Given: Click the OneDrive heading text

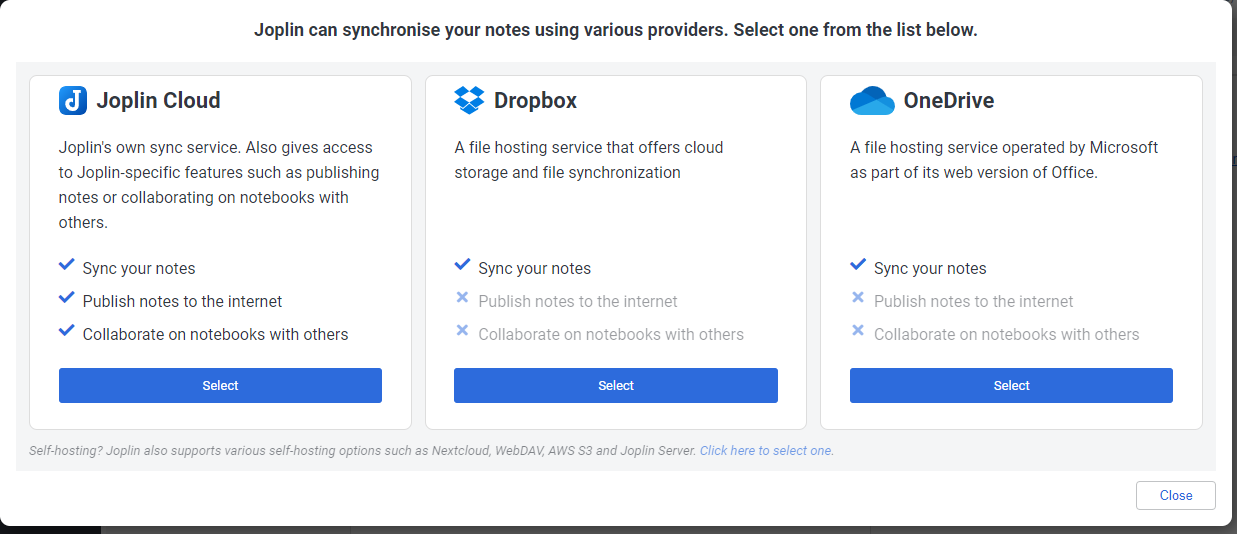Looking at the screenshot, I should tap(948, 100).
